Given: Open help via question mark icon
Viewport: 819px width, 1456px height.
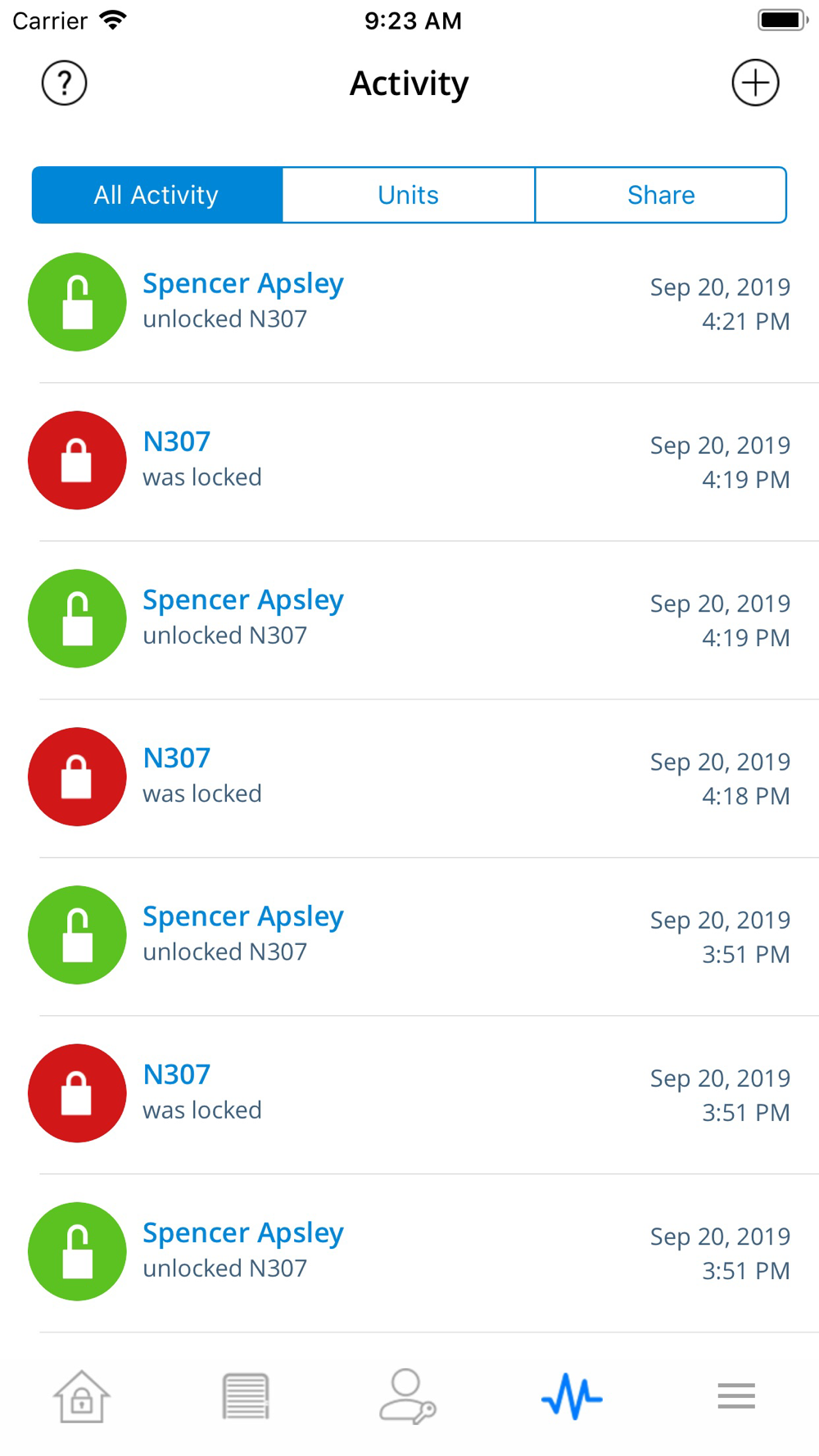Looking at the screenshot, I should pyautogui.click(x=64, y=83).
